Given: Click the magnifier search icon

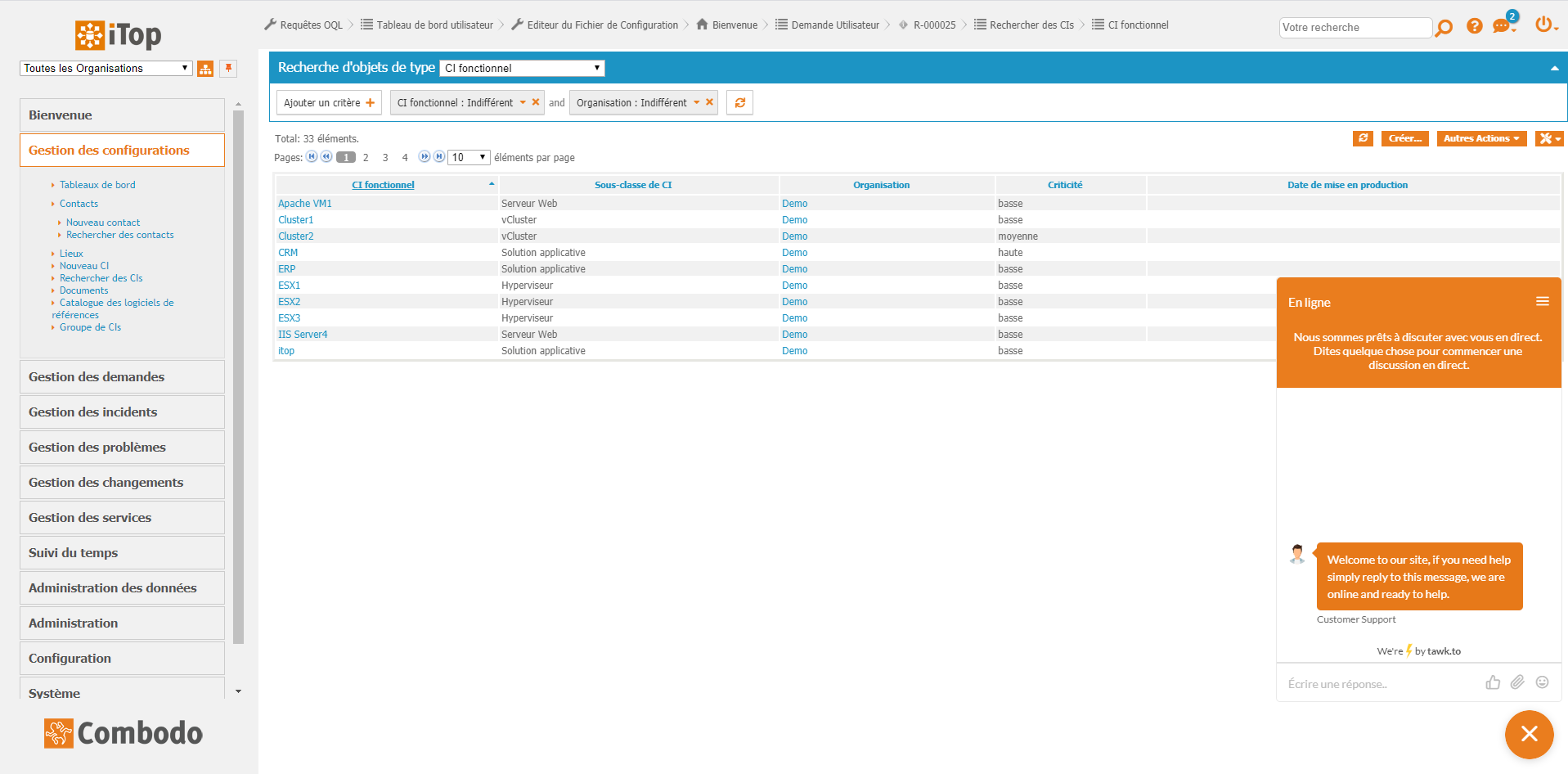Looking at the screenshot, I should point(1444,28).
